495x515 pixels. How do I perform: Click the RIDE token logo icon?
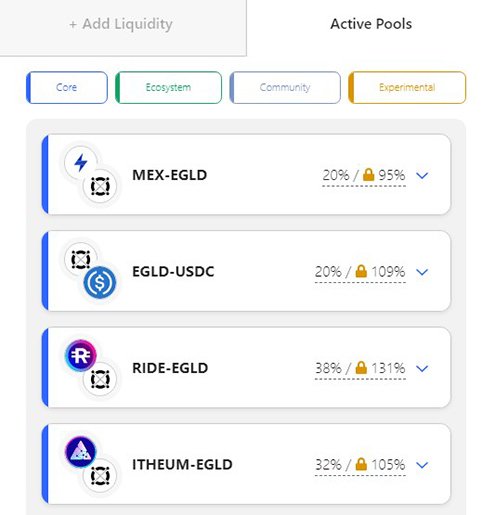coord(81,356)
